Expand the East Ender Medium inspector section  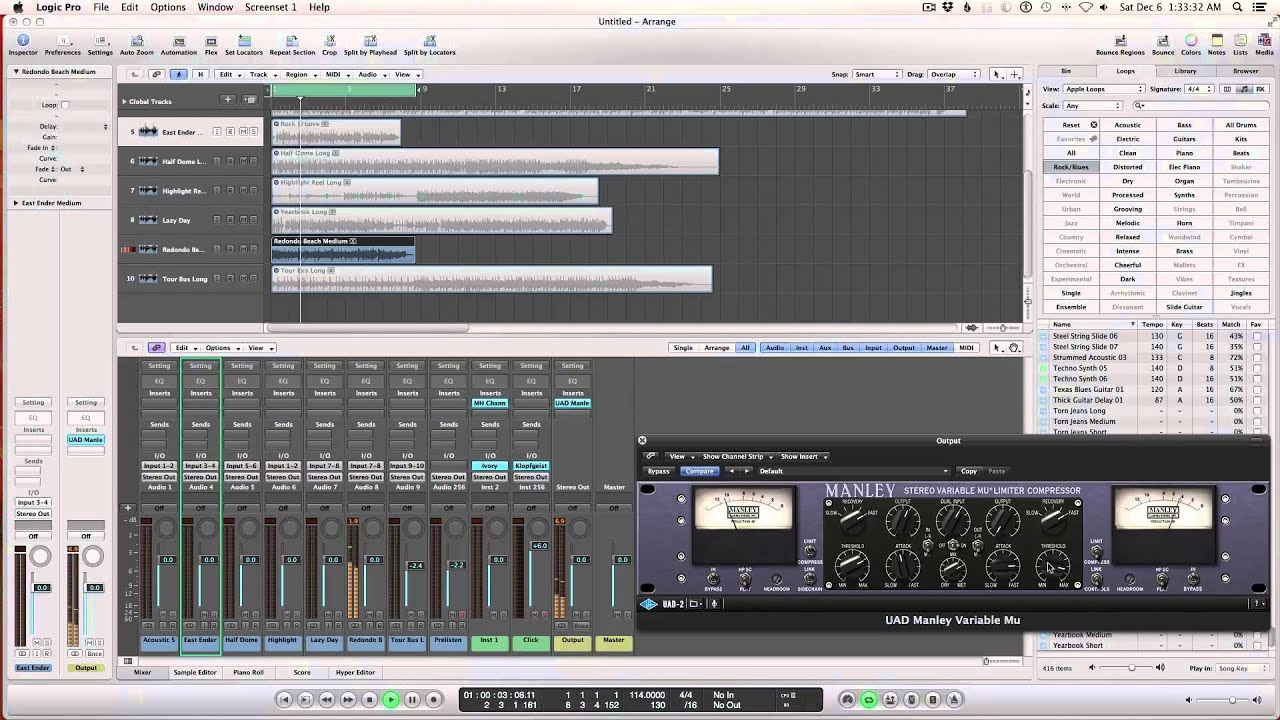(16, 203)
